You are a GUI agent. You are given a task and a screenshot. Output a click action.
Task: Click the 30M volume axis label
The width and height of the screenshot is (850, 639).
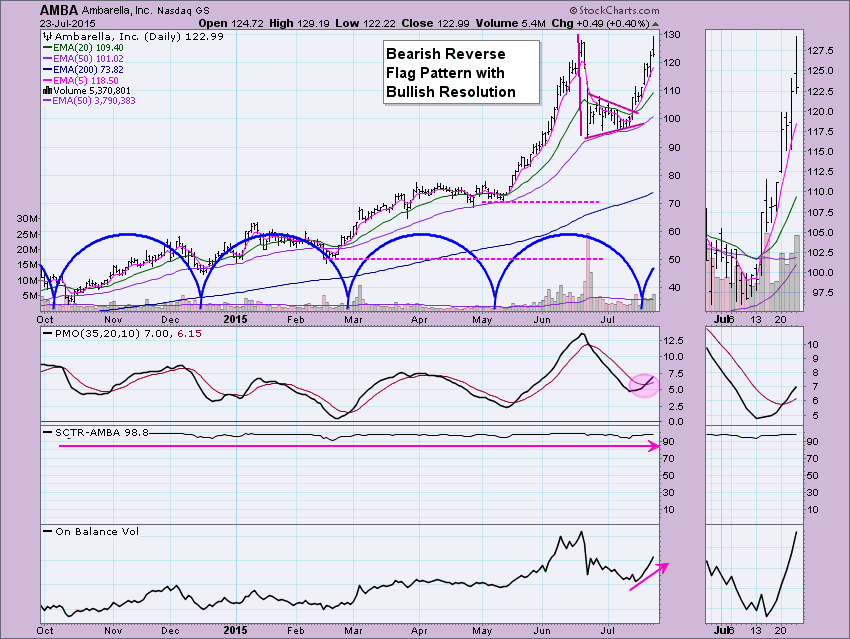[27, 218]
